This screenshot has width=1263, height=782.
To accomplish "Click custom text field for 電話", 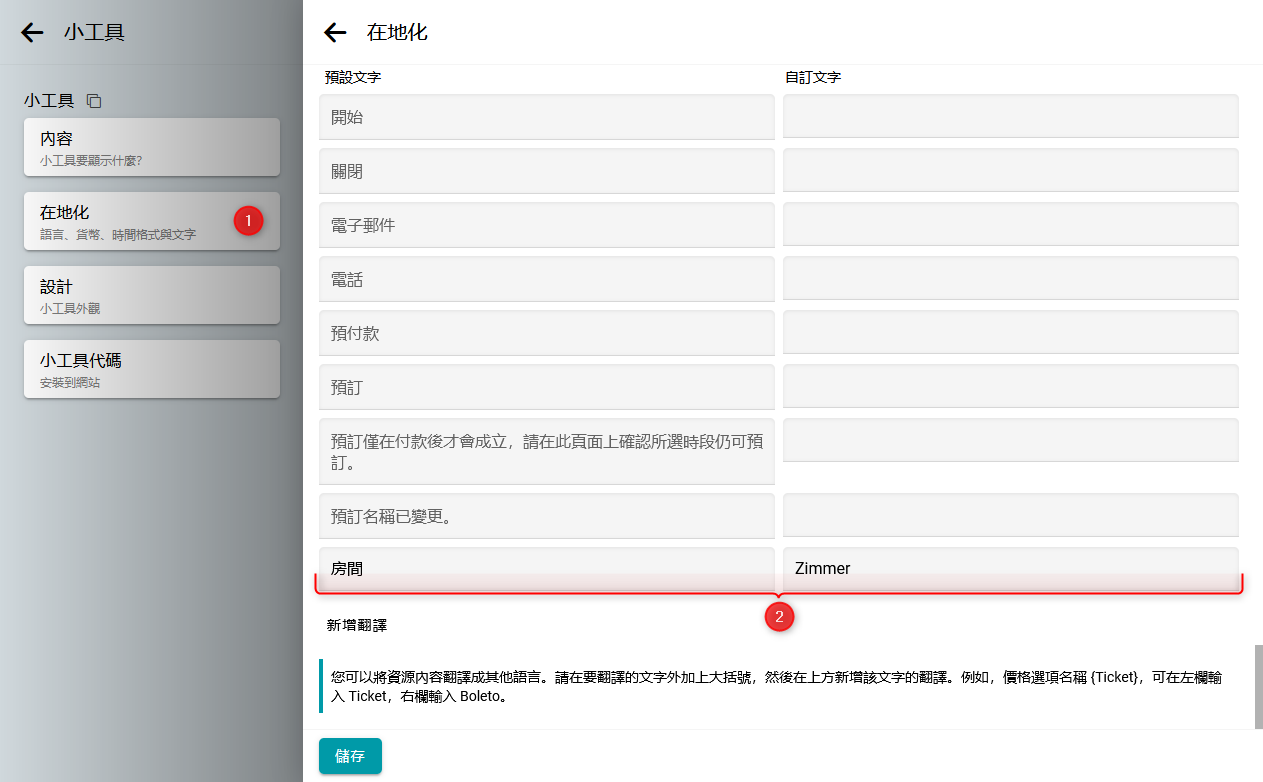I will [x=1010, y=279].
